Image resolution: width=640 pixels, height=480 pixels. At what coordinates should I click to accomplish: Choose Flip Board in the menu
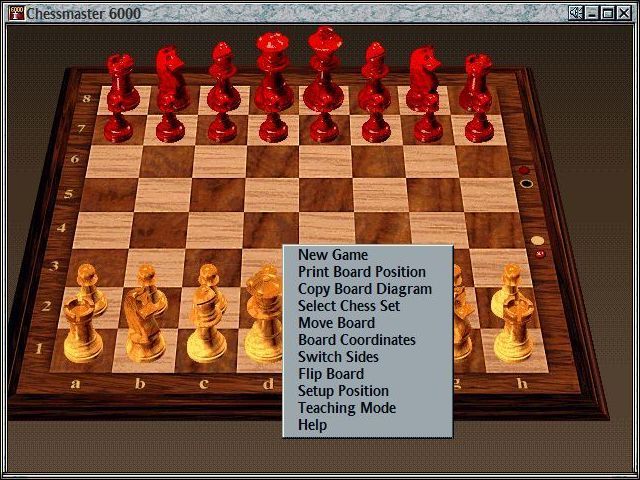(331, 374)
